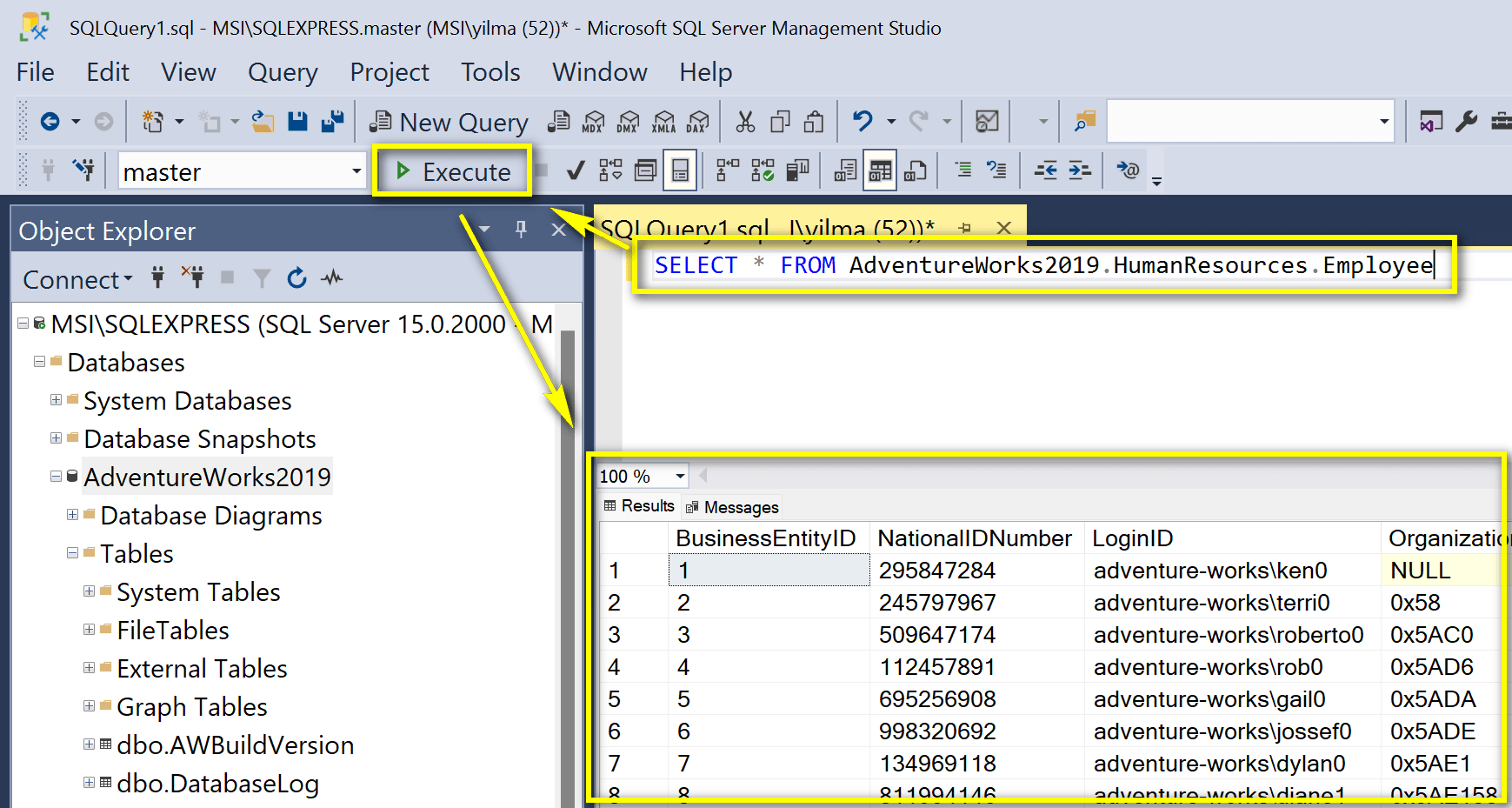Click the Parse checkmark icon

575,170
